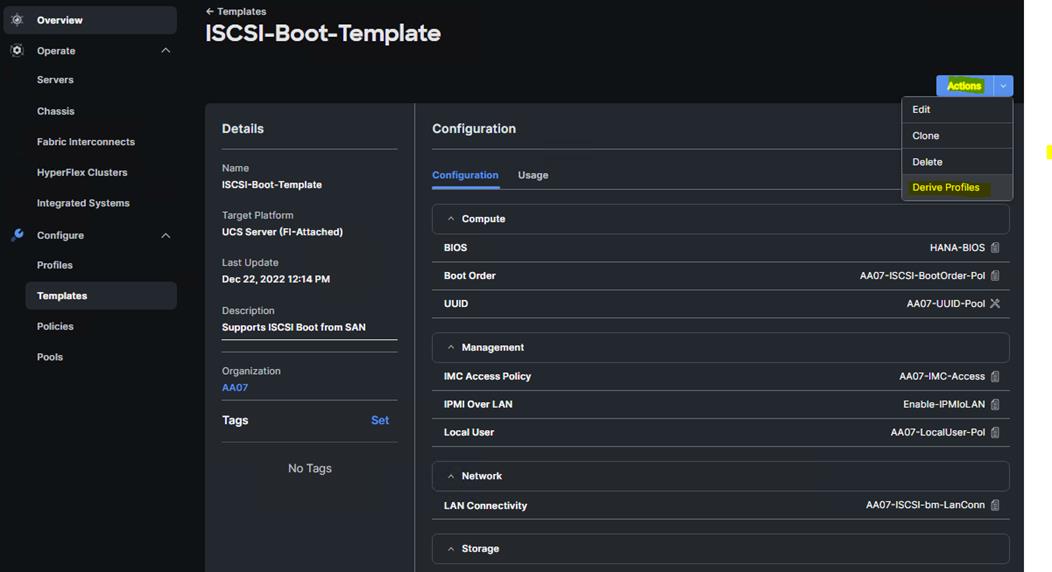Image resolution: width=1052 pixels, height=572 pixels.
Task: Open Chassis in the sidebar
Action: tap(56, 111)
